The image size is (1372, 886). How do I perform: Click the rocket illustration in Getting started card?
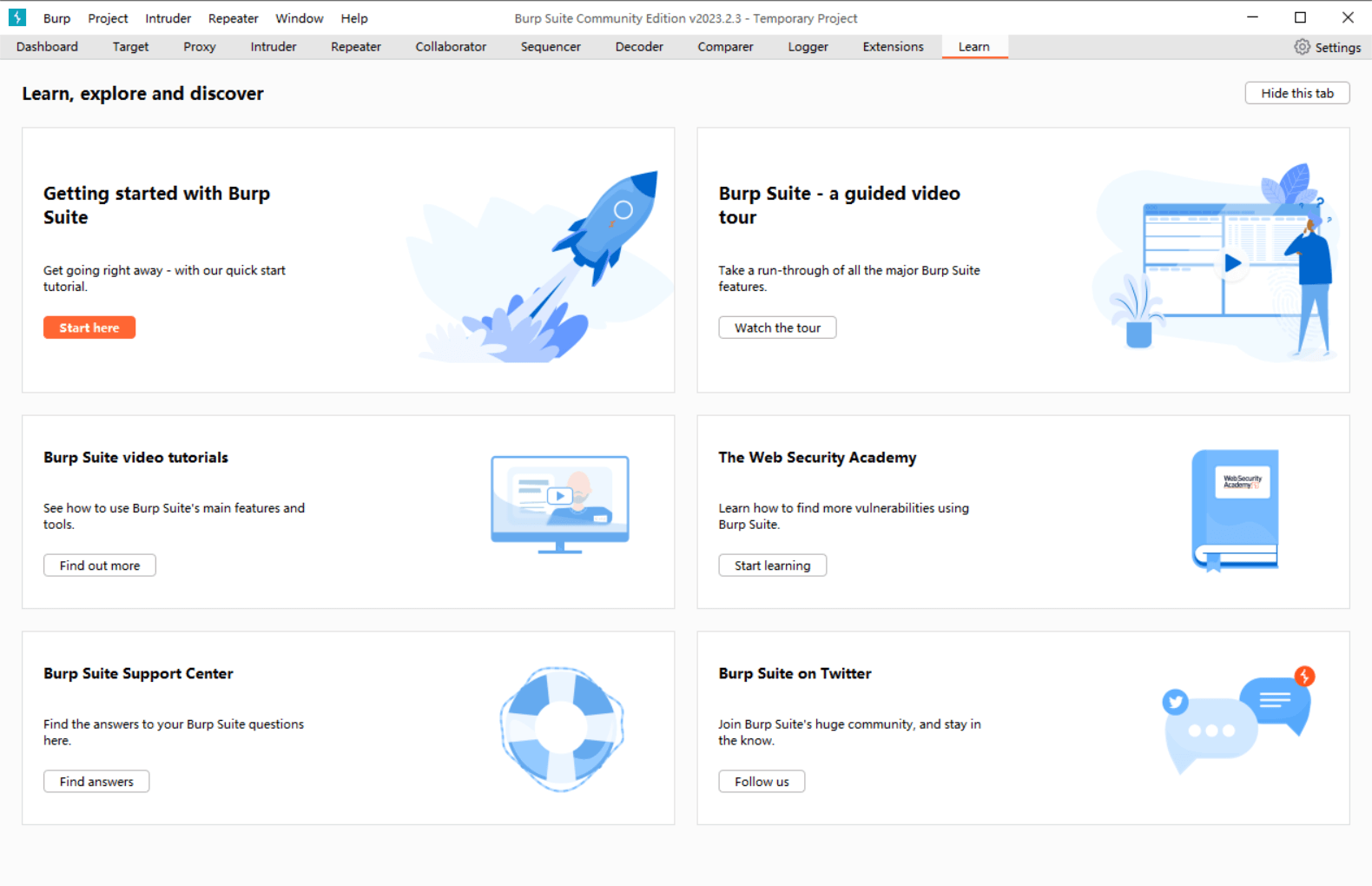(x=540, y=266)
